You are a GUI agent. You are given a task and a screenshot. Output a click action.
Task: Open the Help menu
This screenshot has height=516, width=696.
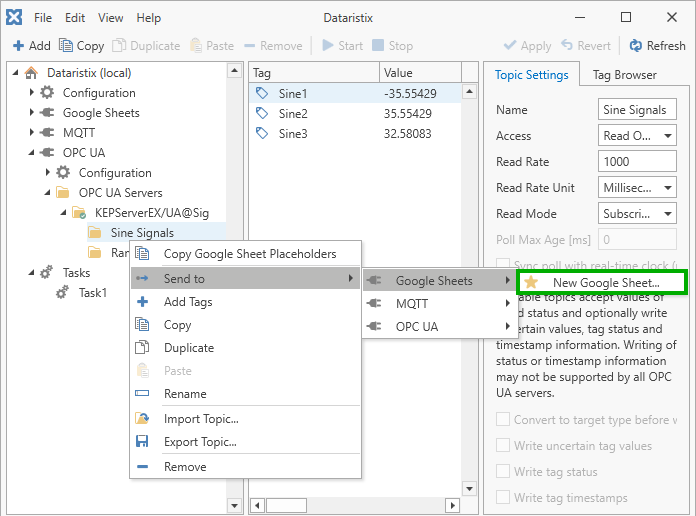(149, 18)
